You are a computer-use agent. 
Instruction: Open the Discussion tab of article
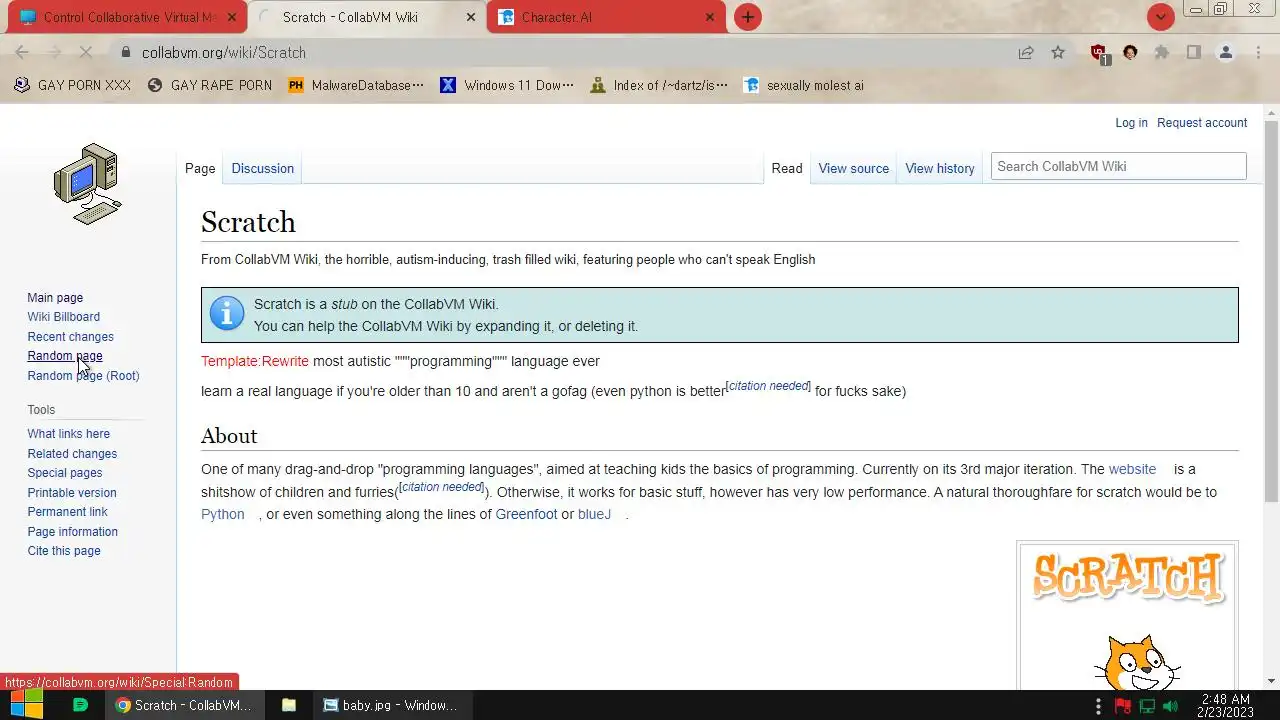[263, 168]
